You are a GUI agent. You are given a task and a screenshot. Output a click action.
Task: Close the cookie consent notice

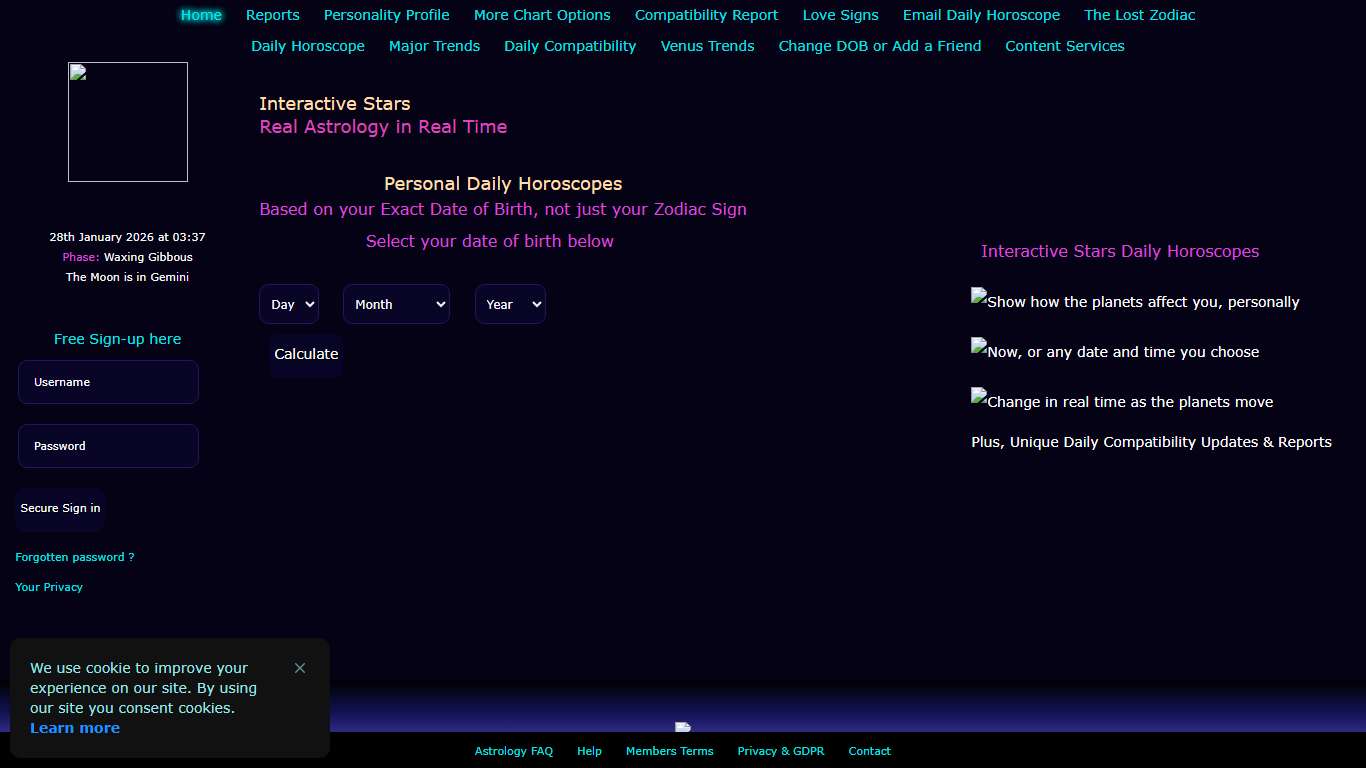[300, 668]
